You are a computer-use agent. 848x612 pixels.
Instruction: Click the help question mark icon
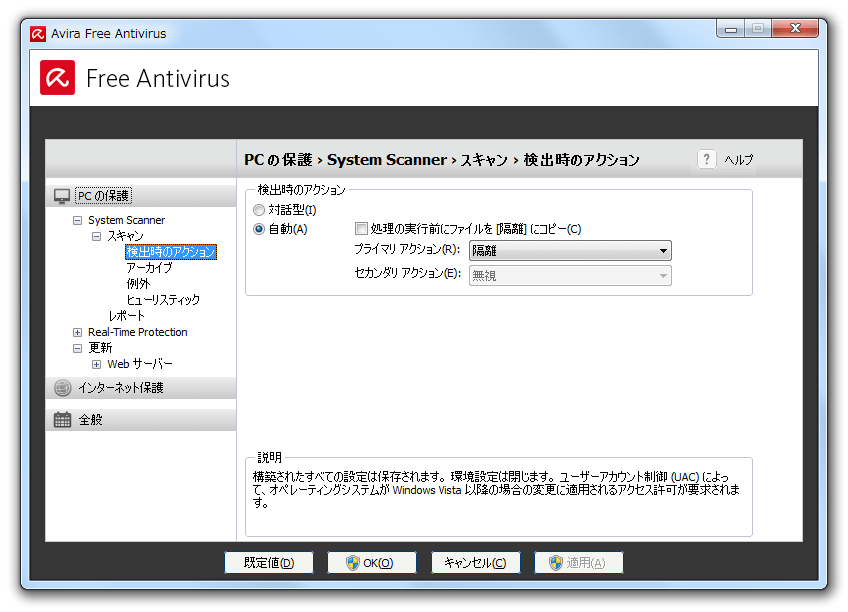coord(706,159)
